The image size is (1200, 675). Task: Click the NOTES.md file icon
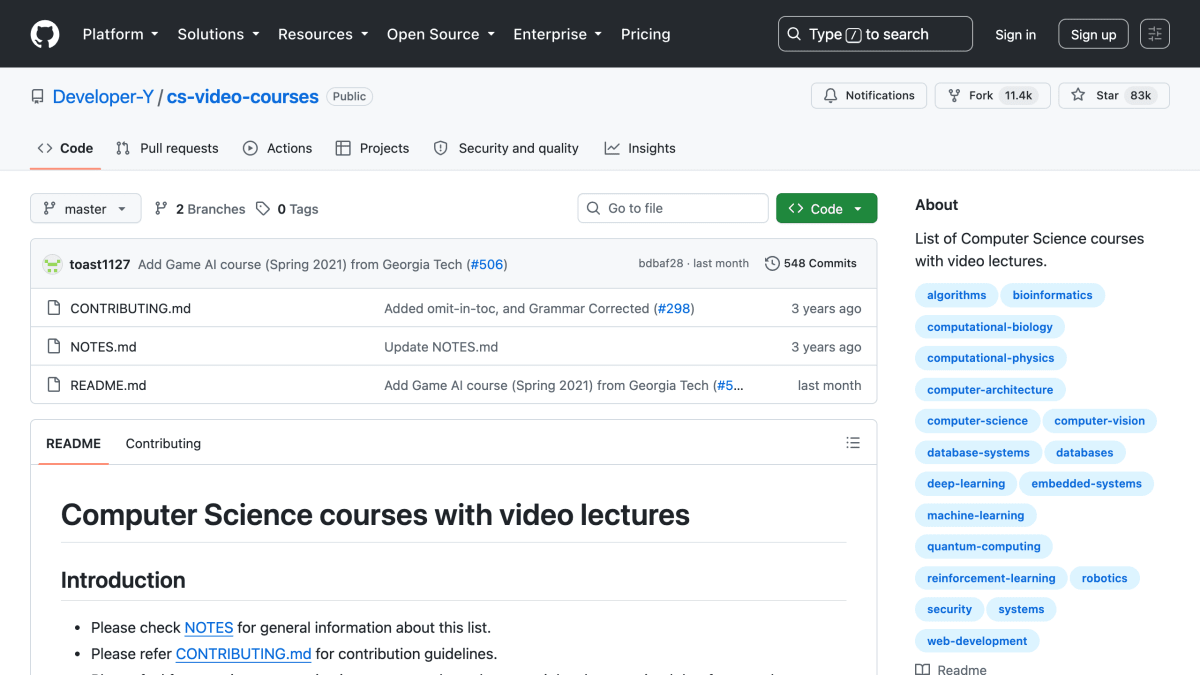pos(54,347)
